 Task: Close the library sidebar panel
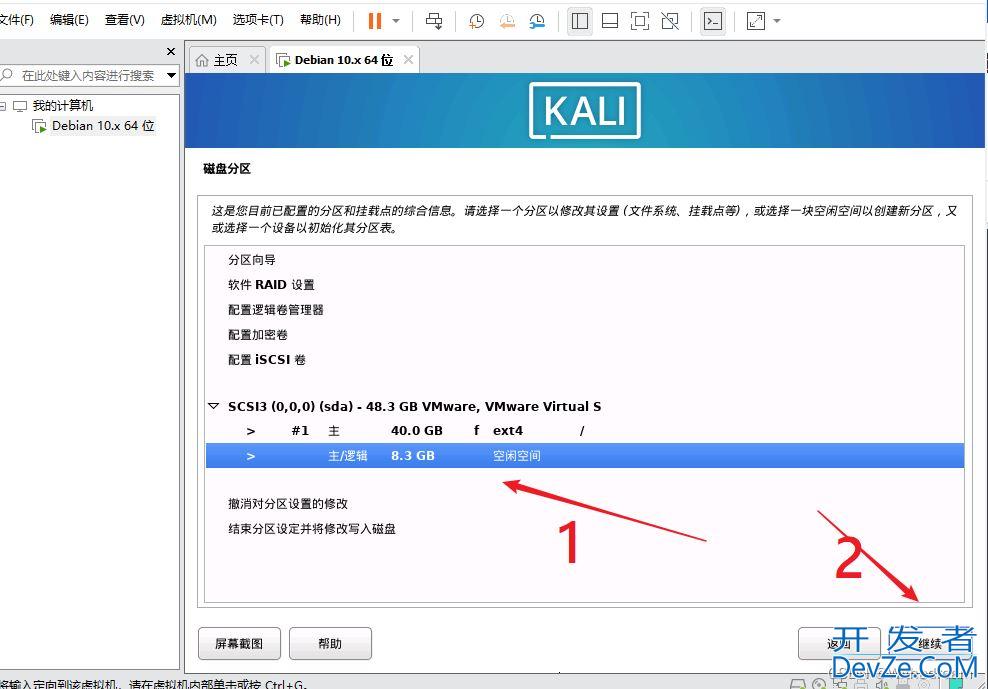[x=171, y=51]
